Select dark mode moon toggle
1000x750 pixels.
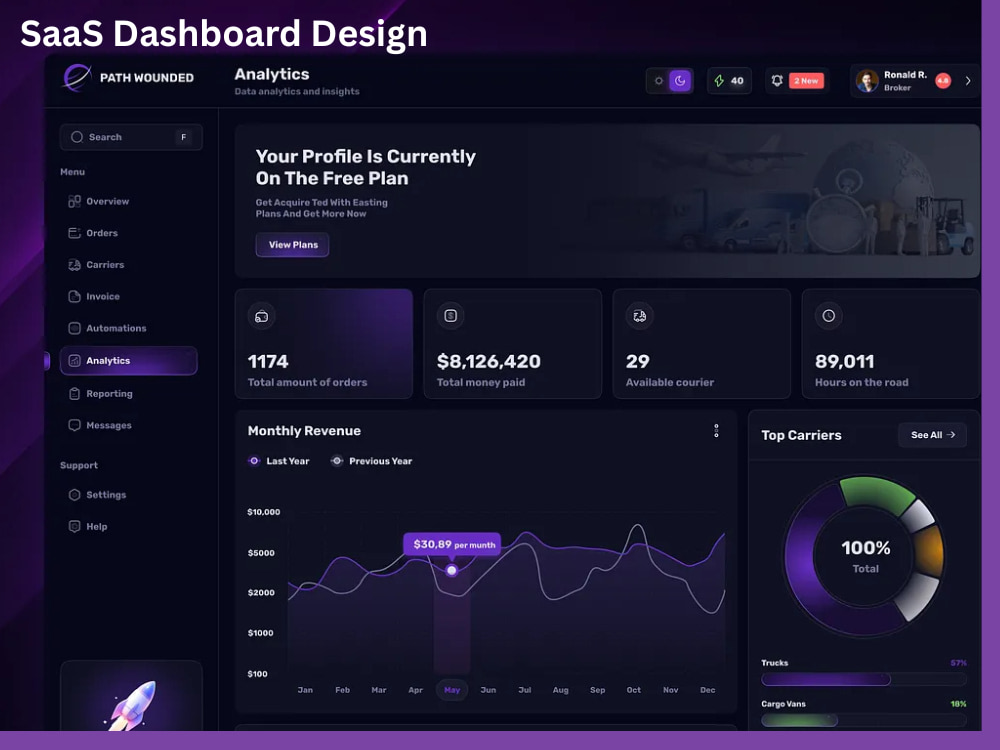point(680,81)
